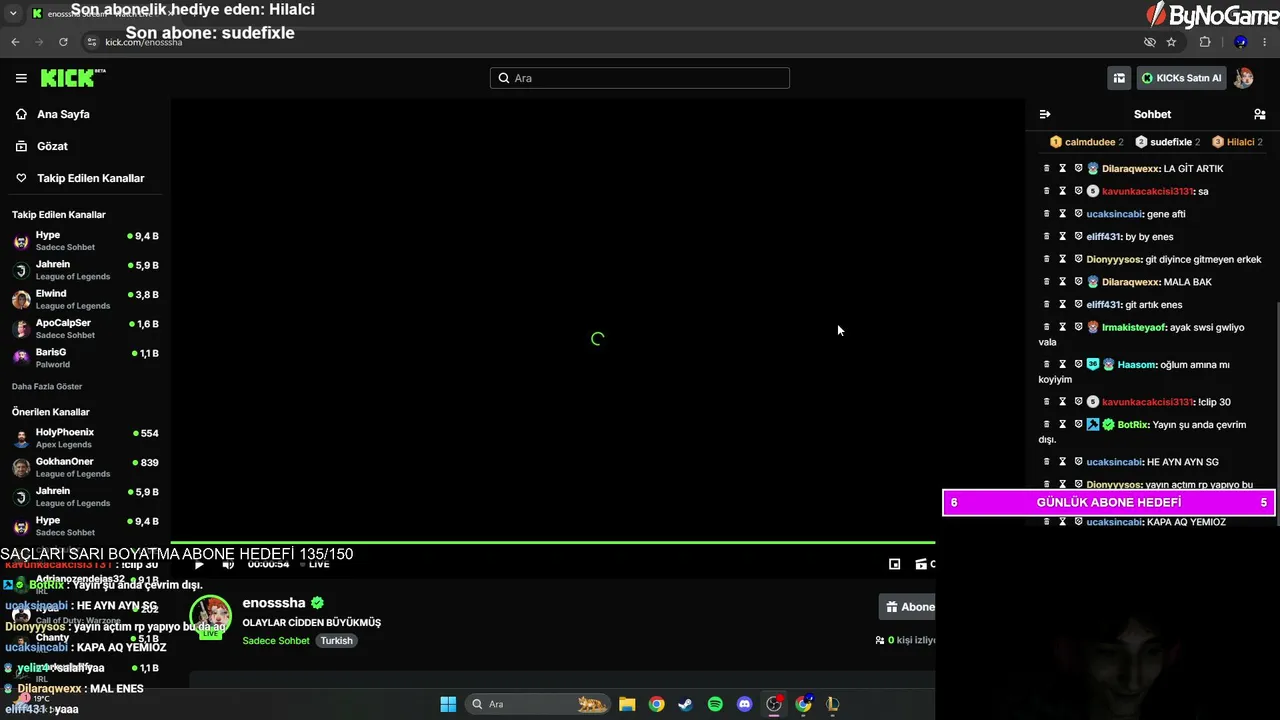Ban Irmakisteyaof from the chat

1079,327
